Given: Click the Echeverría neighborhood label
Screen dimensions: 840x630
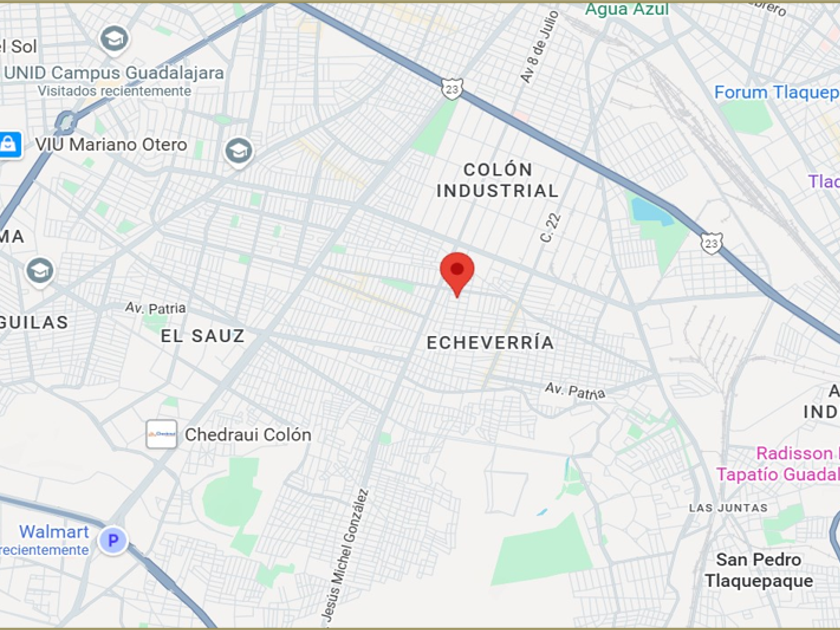Looking at the screenshot, I should click(490, 342).
